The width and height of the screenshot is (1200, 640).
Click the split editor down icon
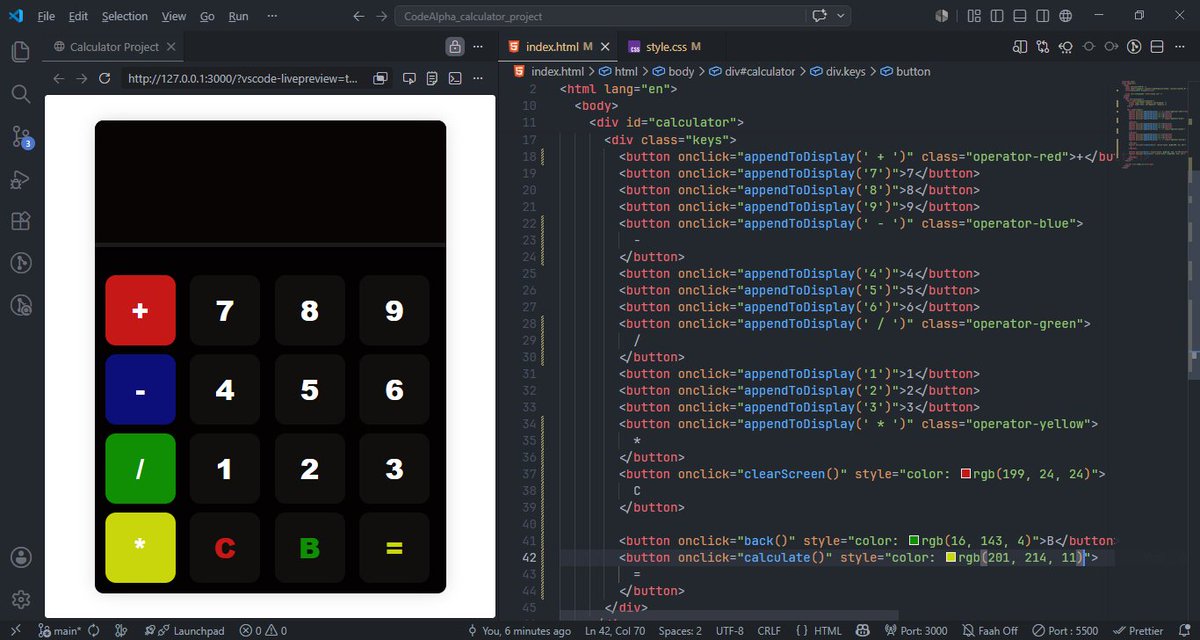tap(1157, 47)
